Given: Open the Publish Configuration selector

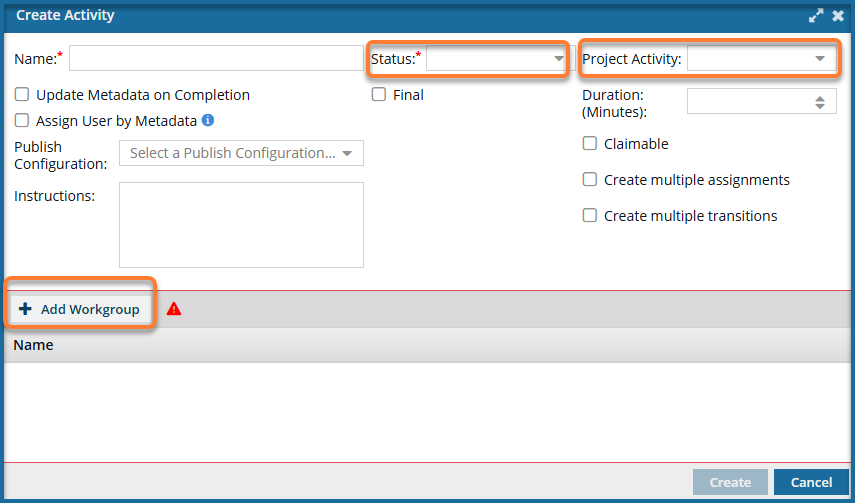Looking at the screenshot, I should [241, 153].
